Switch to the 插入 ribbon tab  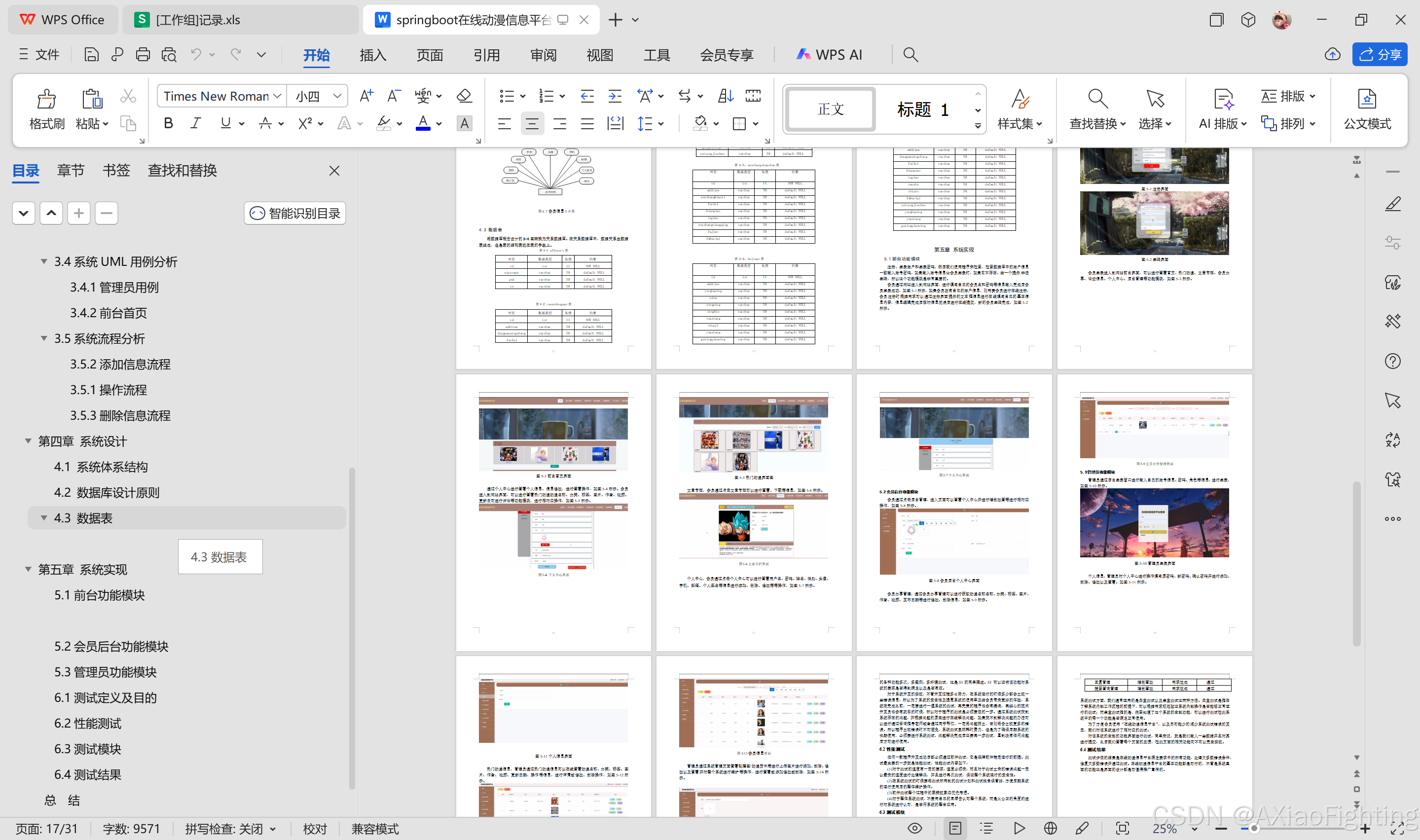pos(372,55)
